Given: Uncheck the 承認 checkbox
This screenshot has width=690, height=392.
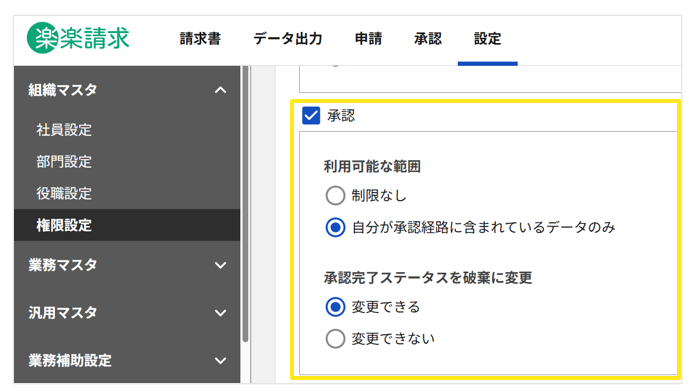Looking at the screenshot, I should [x=311, y=116].
